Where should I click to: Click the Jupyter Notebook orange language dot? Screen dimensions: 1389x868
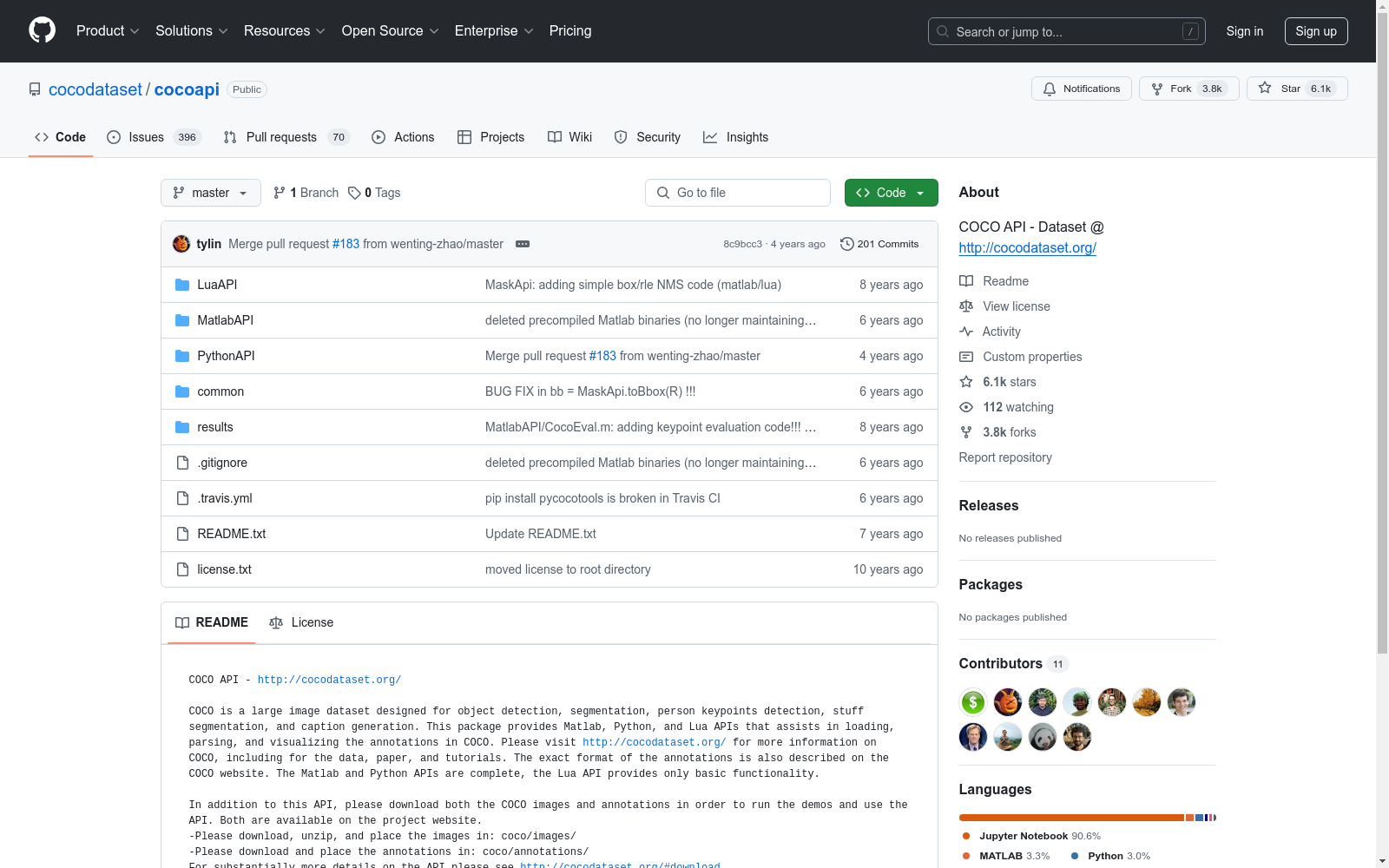tap(966, 836)
